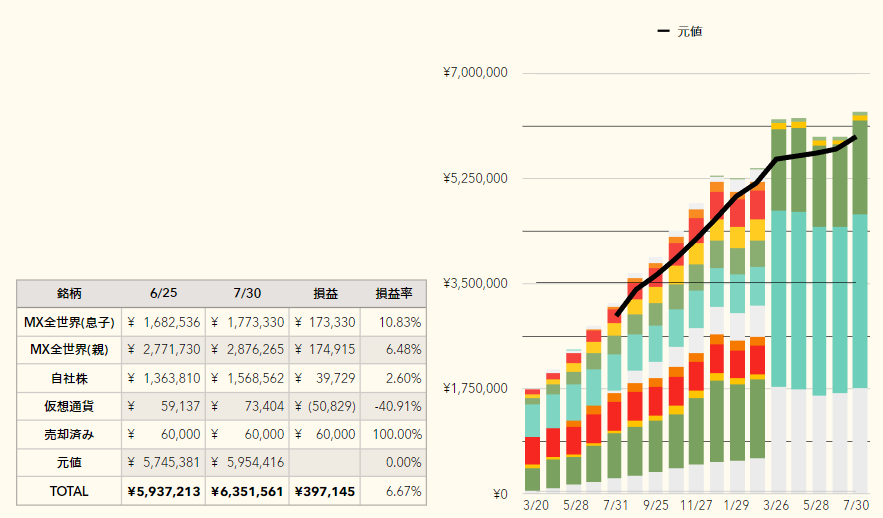This screenshot has height=518, width=883.
Task: Select the 3/20 date label on chart
Action: [x=536, y=505]
